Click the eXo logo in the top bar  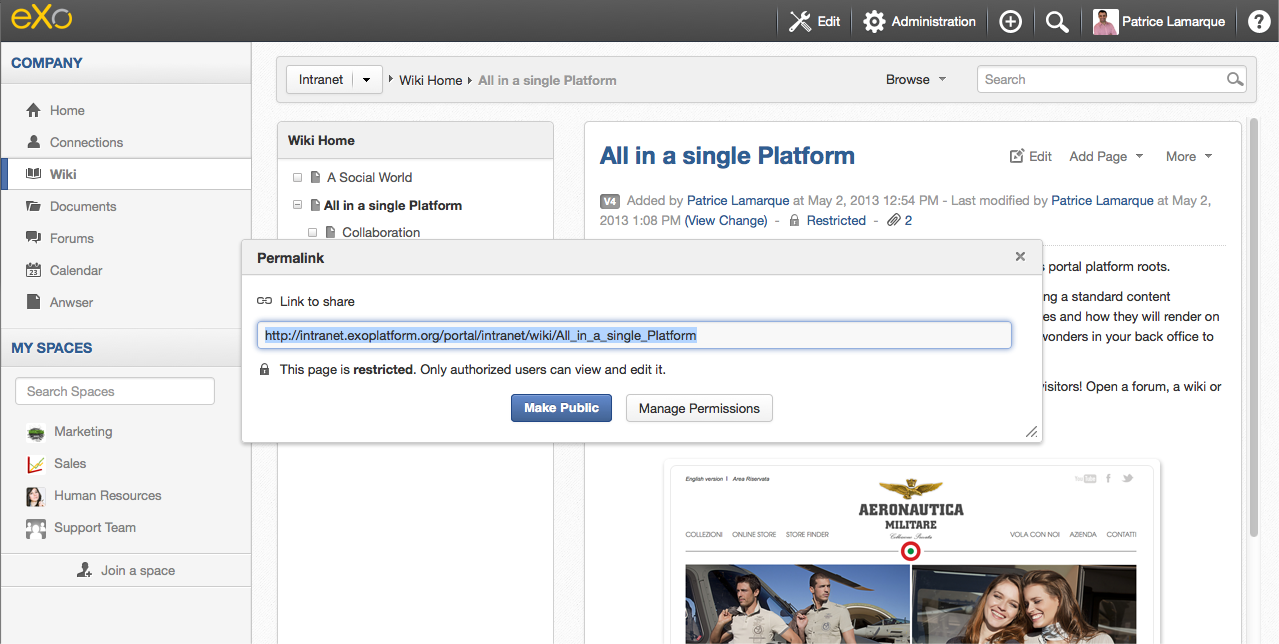pyautogui.click(x=41, y=19)
